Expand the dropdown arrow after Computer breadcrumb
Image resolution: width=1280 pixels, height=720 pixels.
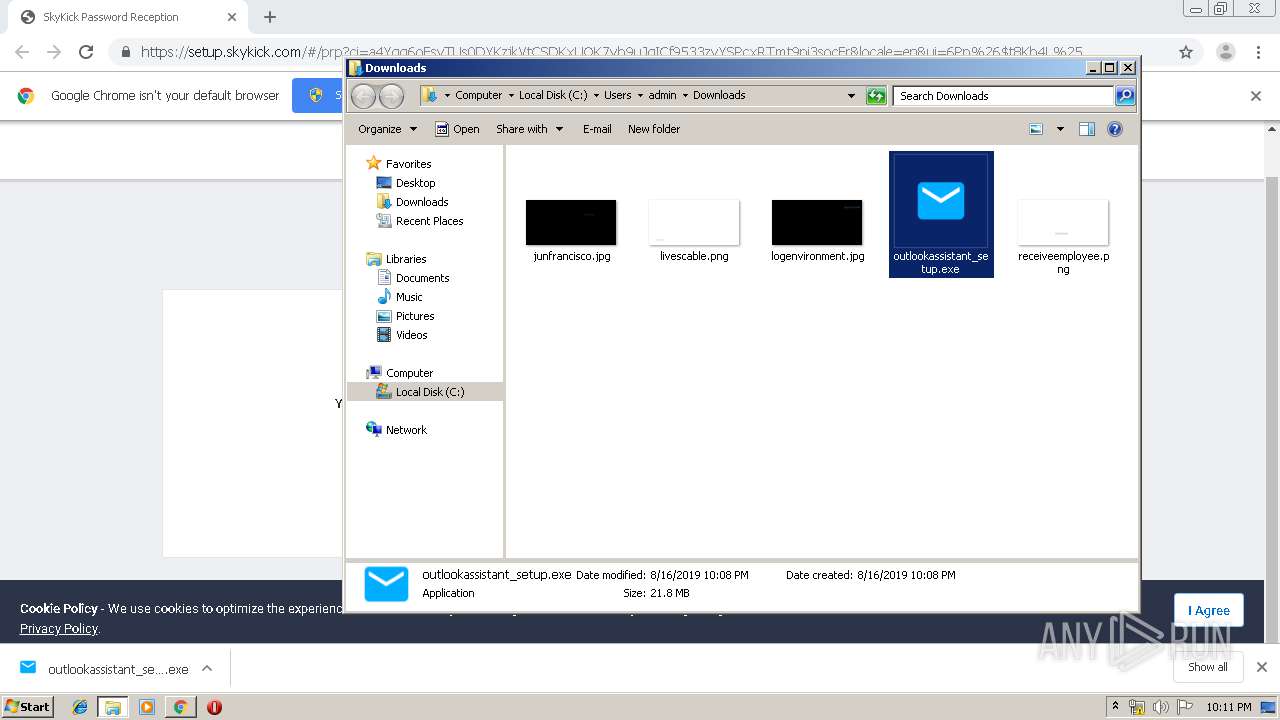point(510,96)
